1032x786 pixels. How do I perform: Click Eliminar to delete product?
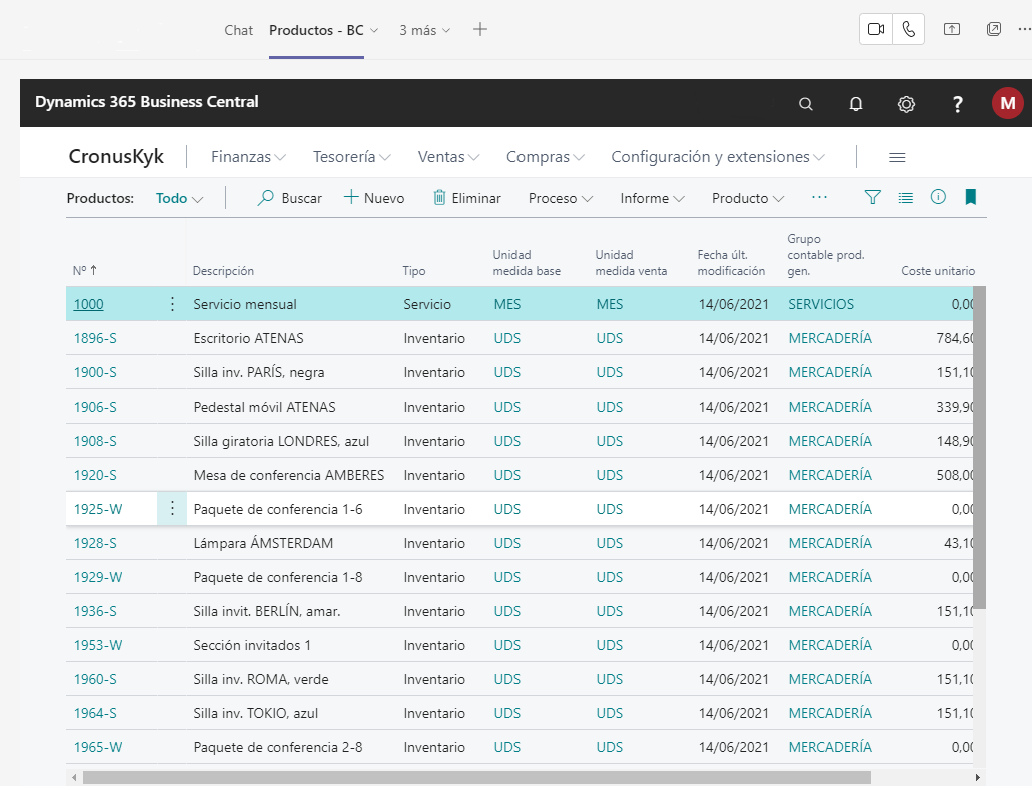pyautogui.click(x=467, y=198)
